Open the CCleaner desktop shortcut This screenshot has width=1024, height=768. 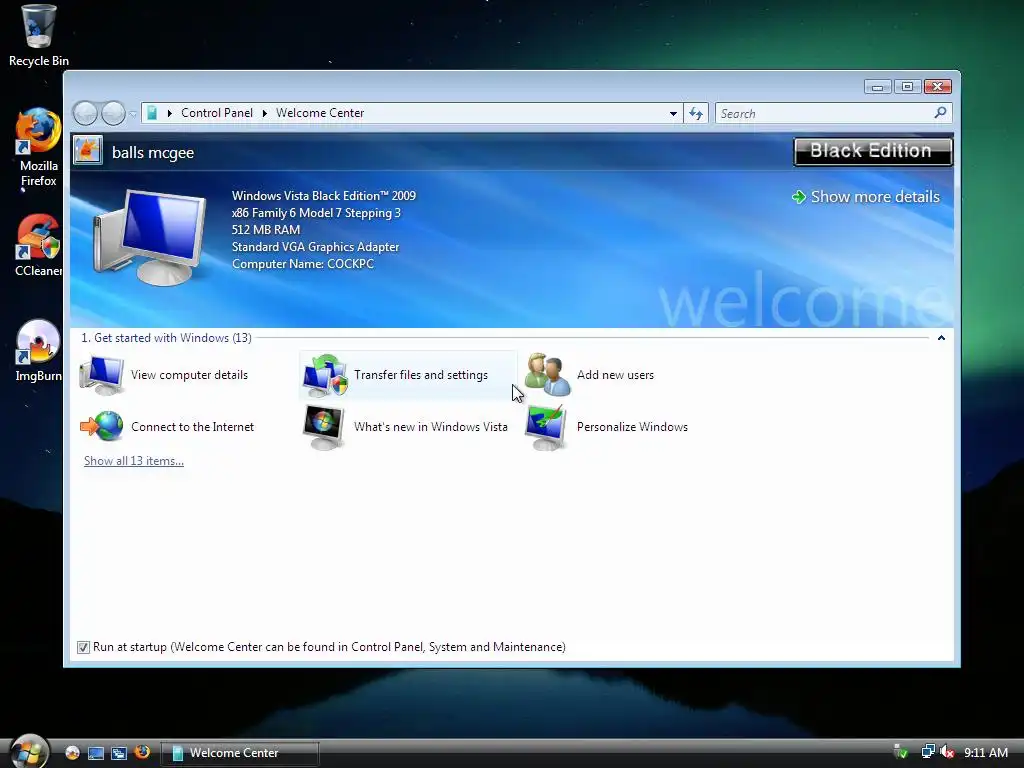pyautogui.click(x=38, y=245)
